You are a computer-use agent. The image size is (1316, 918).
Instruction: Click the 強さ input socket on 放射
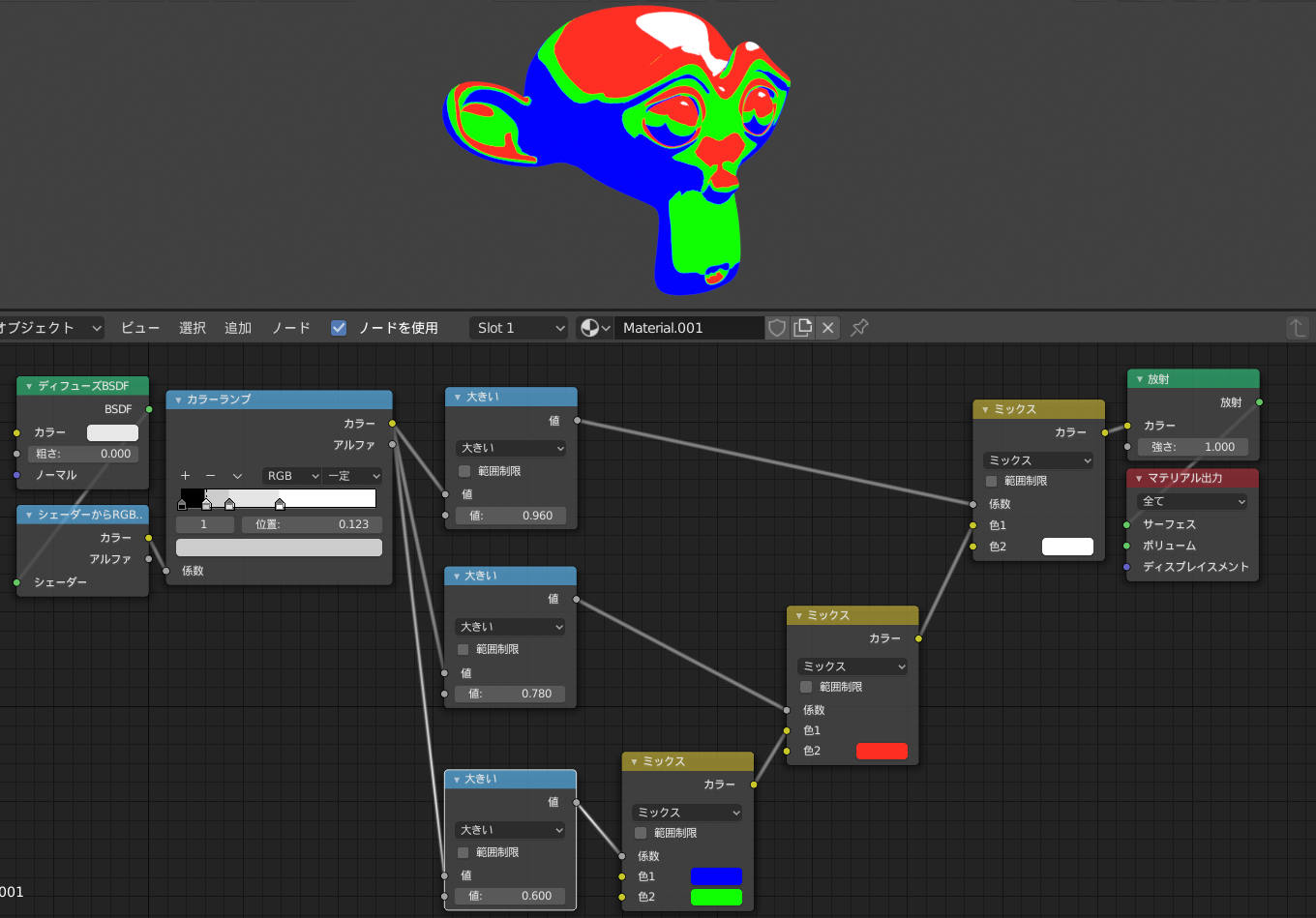pos(1127,447)
